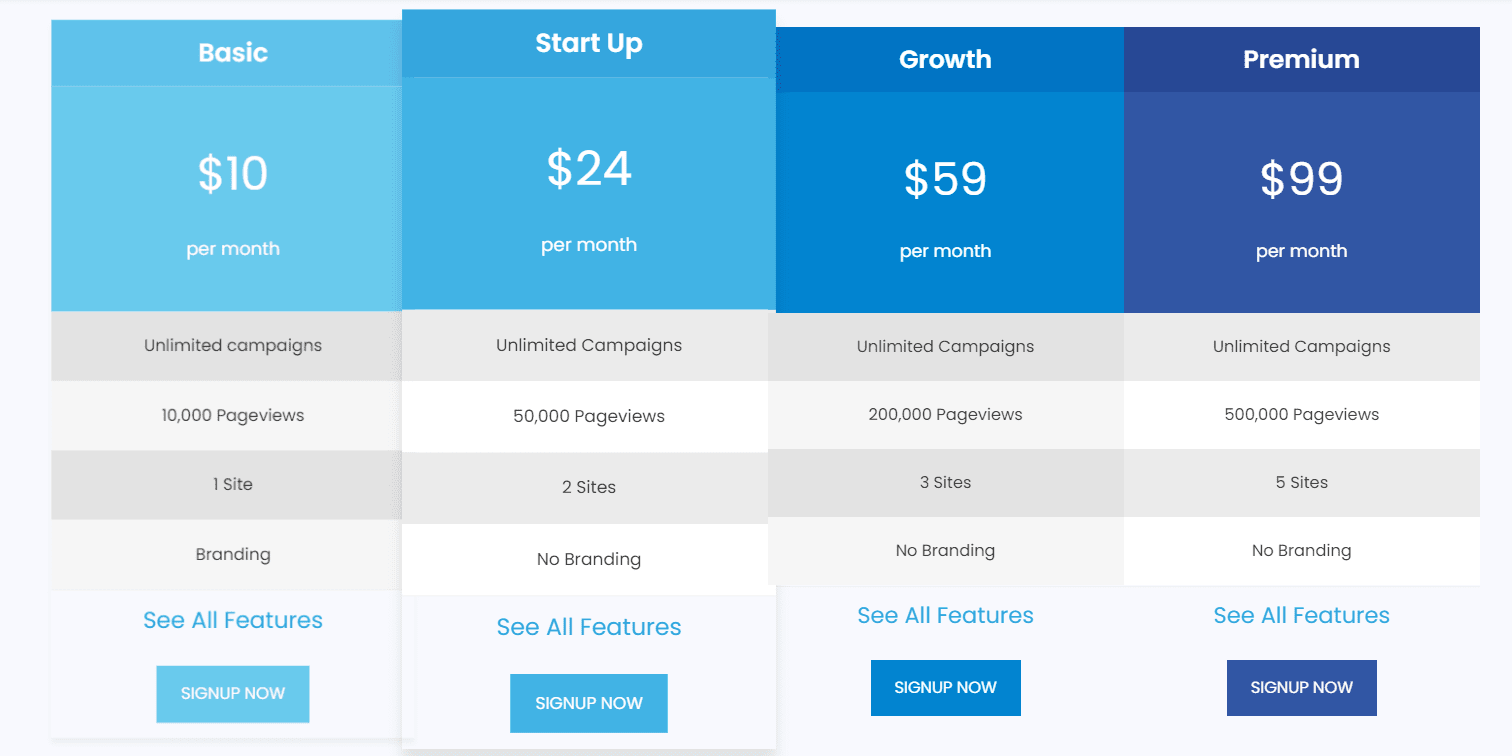The image size is (1512, 756).
Task: Click the $10 price in Basic plan
Action: point(232,174)
